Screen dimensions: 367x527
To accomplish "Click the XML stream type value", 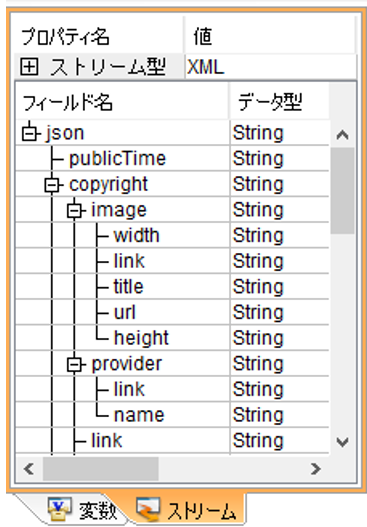I will click(x=205, y=67).
